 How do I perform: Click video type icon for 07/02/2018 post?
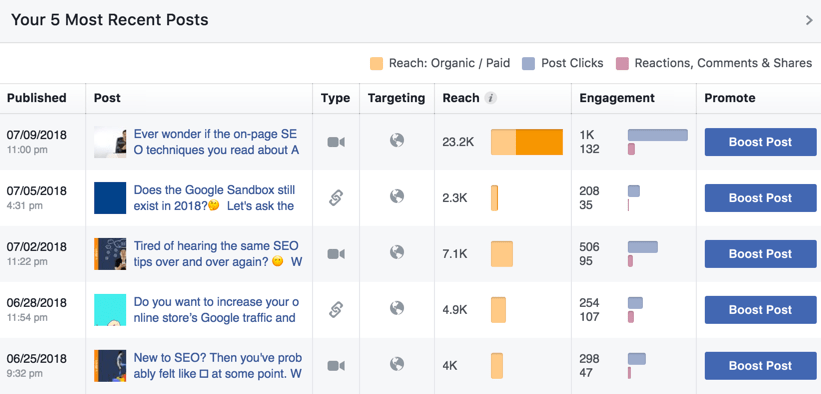[336, 254]
